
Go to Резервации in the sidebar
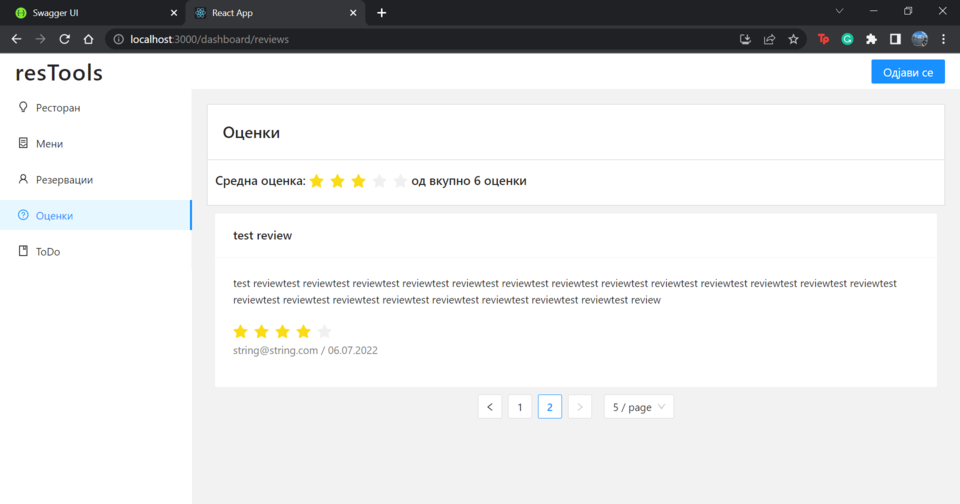(64, 180)
